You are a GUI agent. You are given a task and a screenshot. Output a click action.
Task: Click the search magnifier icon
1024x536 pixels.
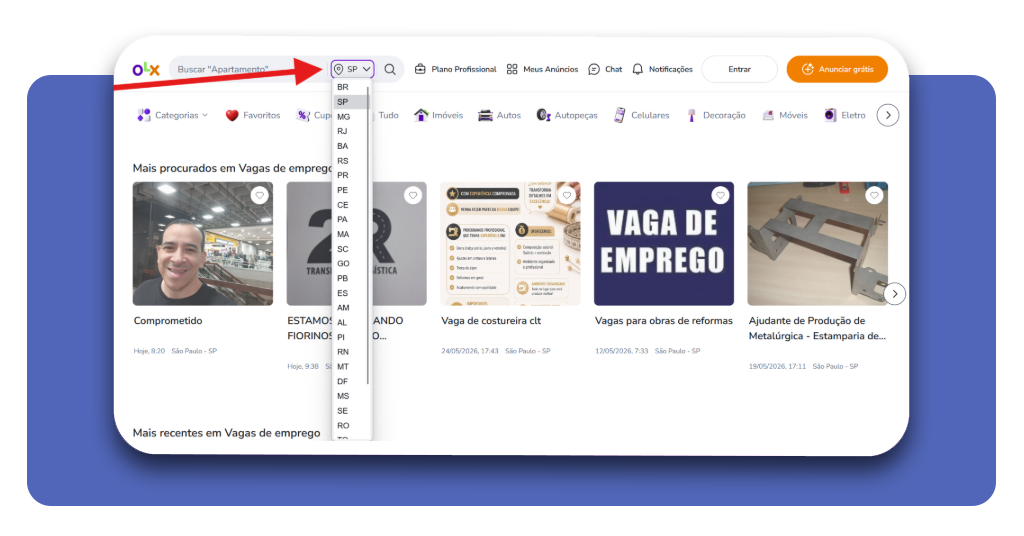pos(390,69)
